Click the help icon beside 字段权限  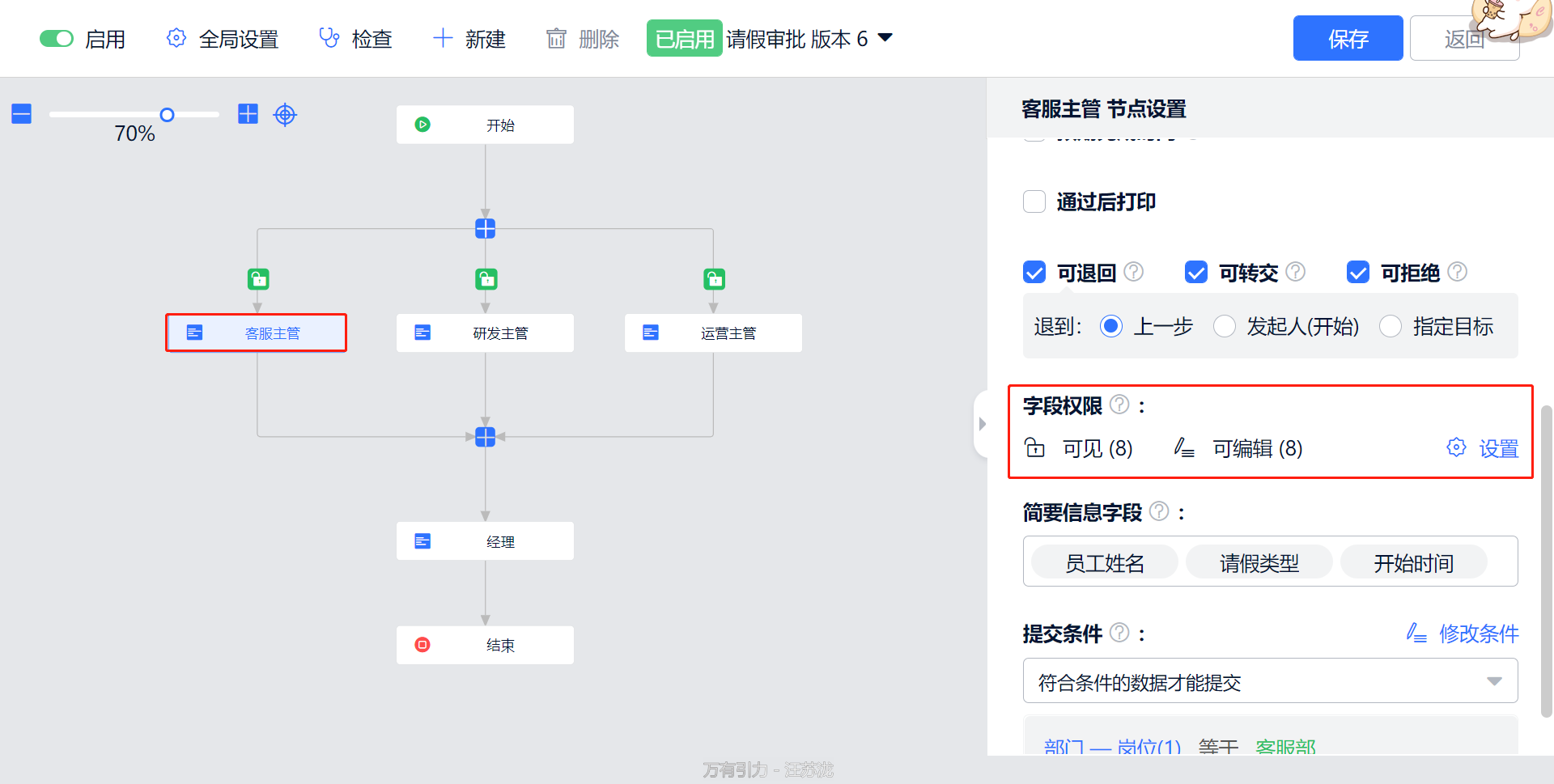click(x=1119, y=405)
